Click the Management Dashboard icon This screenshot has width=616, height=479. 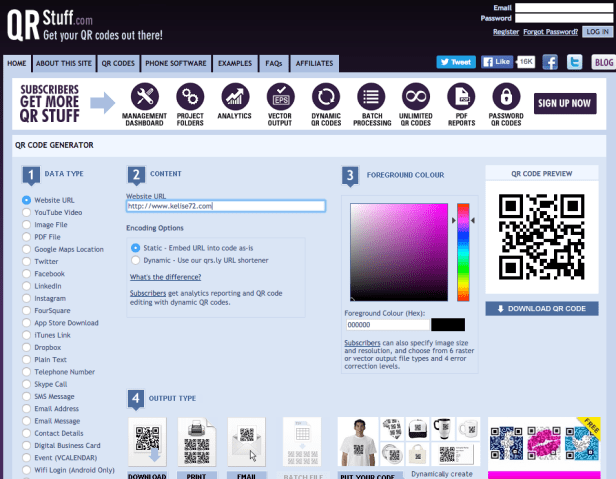click(144, 97)
